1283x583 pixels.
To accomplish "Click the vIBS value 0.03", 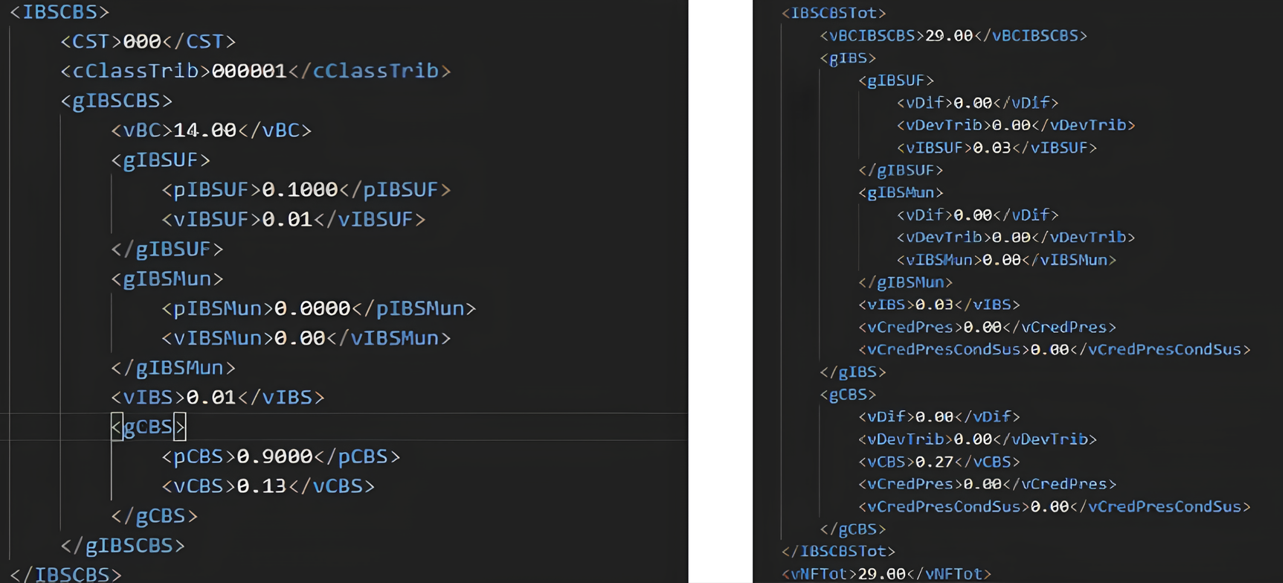I will pyautogui.click(x=934, y=304).
